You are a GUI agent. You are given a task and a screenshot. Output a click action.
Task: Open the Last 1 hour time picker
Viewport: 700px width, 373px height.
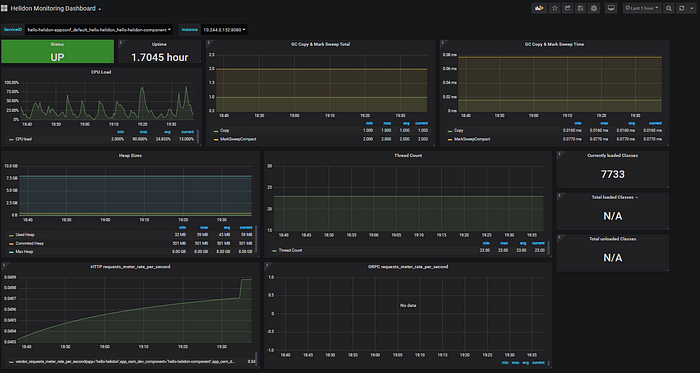642,8
